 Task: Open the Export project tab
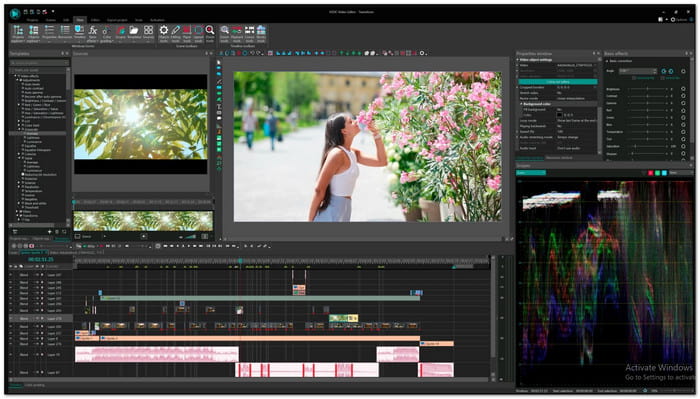117,20
